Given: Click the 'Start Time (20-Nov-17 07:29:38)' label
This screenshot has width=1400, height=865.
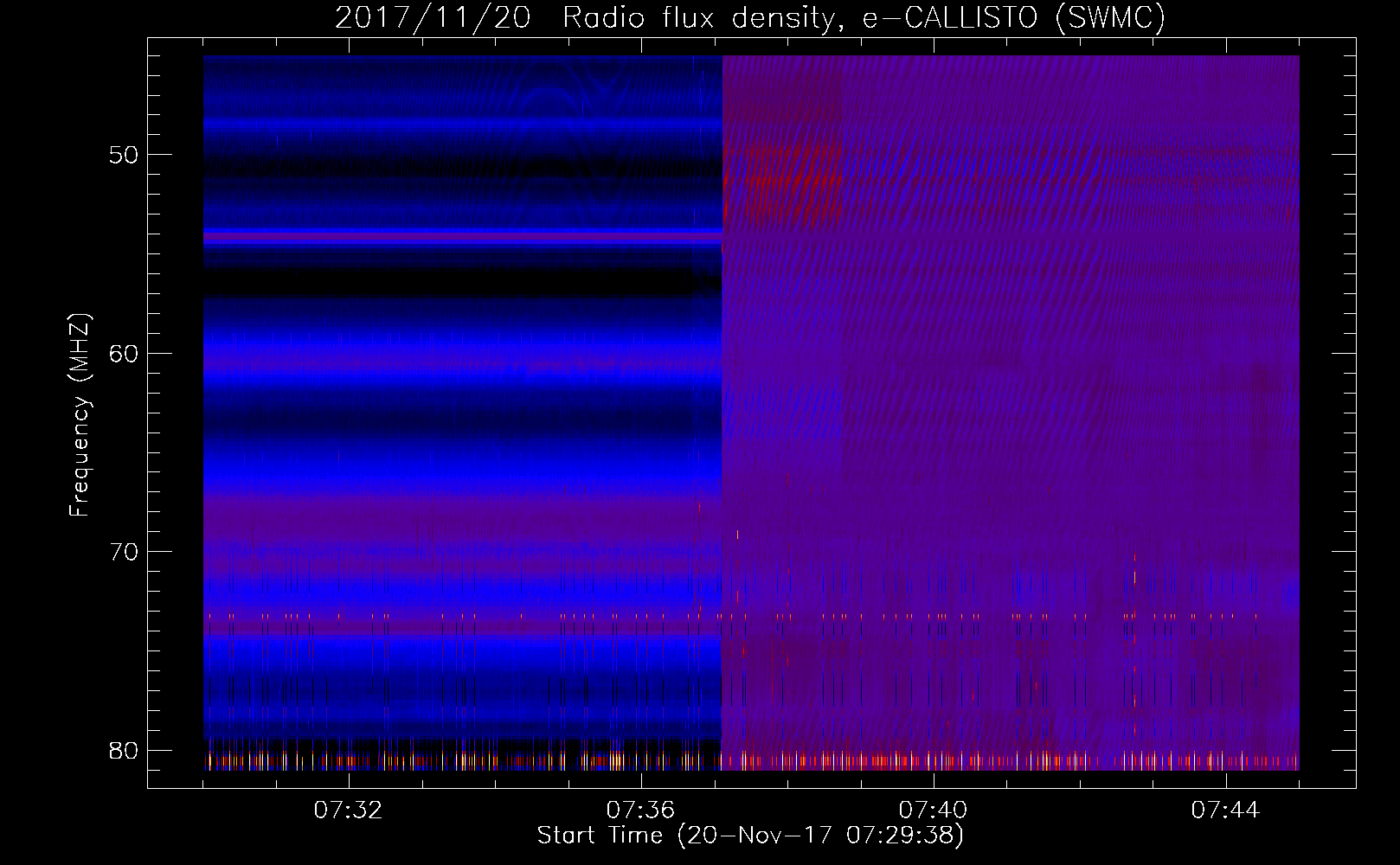Looking at the screenshot, I should coord(750,836).
